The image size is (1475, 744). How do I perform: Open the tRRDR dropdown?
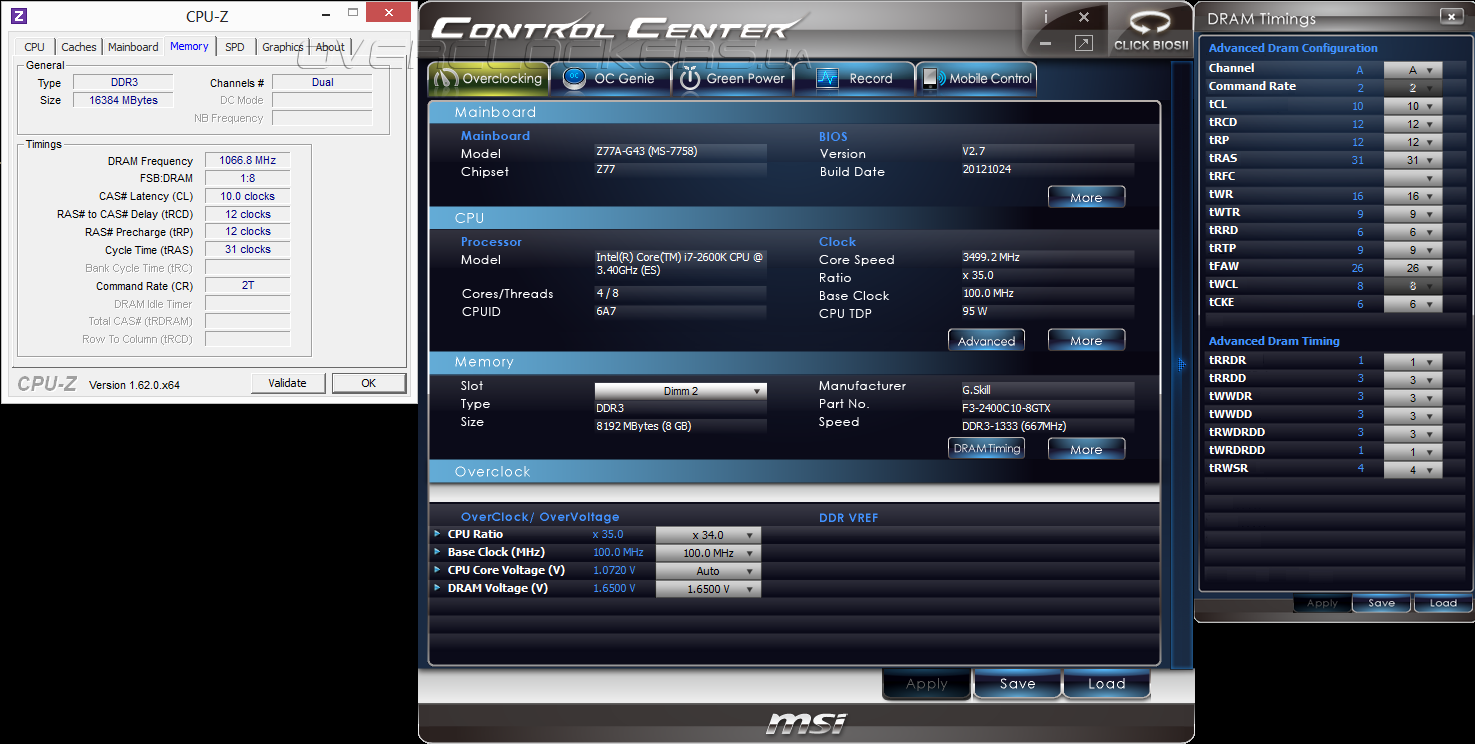click(1413, 362)
